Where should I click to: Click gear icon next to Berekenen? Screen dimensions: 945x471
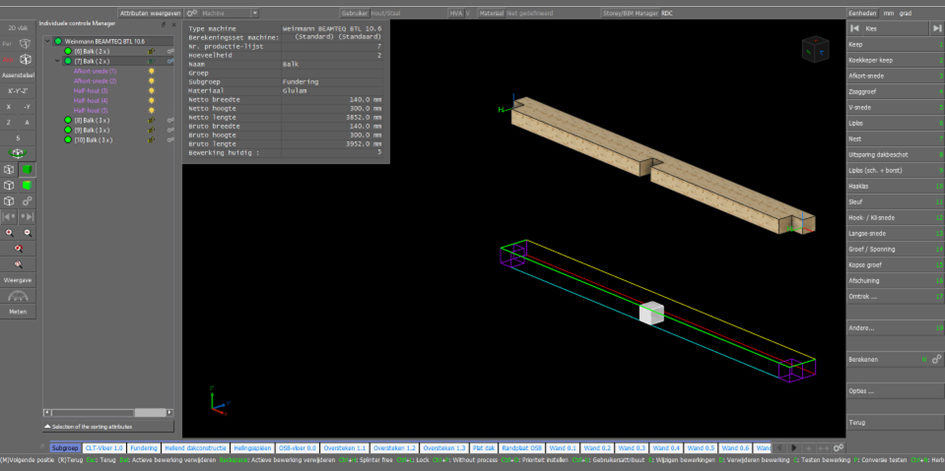[x=937, y=359]
